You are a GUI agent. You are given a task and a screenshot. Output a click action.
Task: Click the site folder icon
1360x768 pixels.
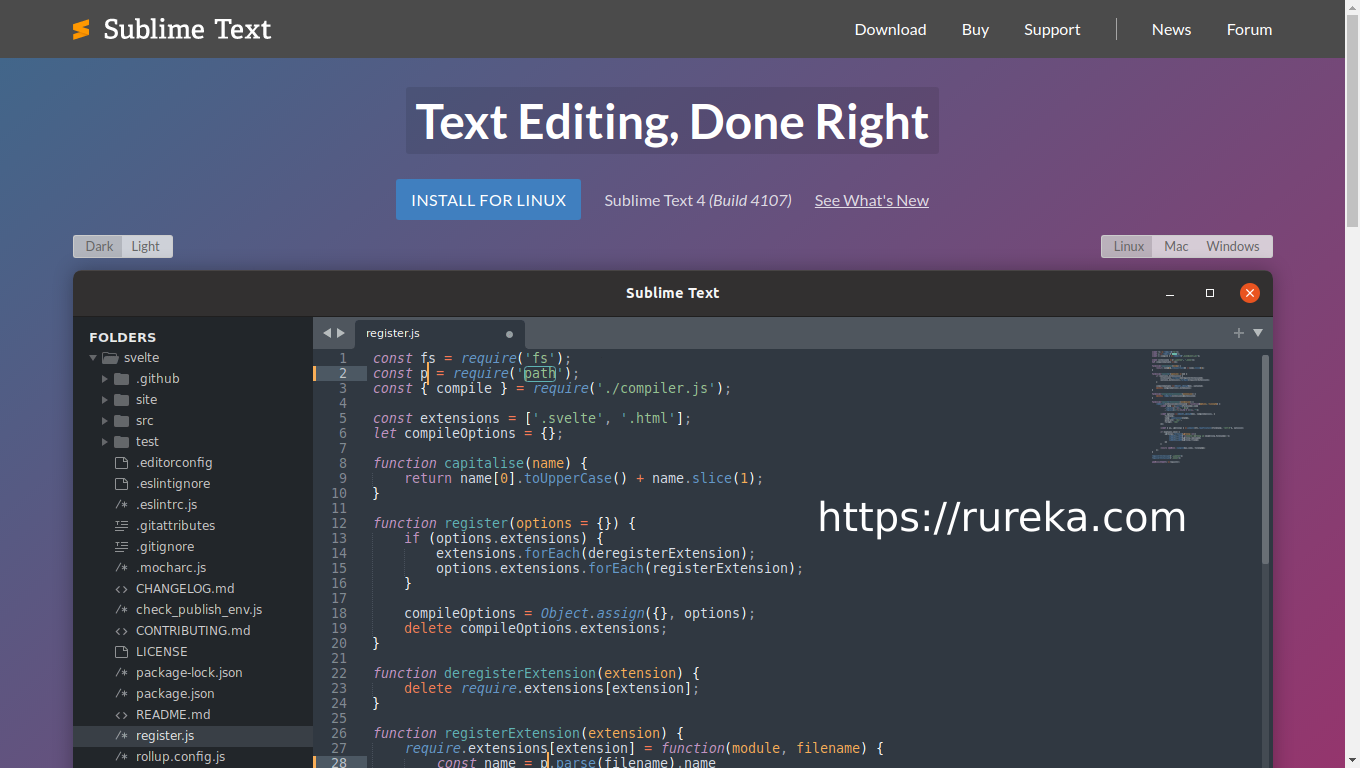(121, 400)
